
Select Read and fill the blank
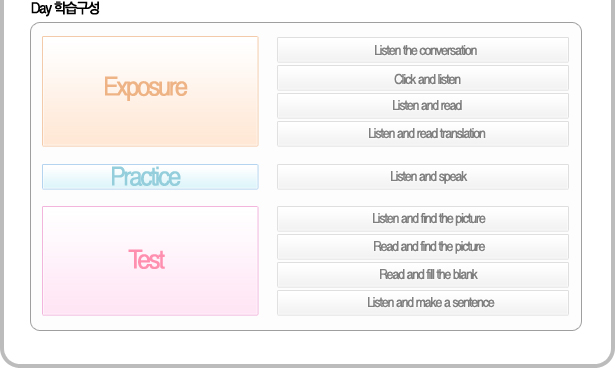[x=423, y=275]
